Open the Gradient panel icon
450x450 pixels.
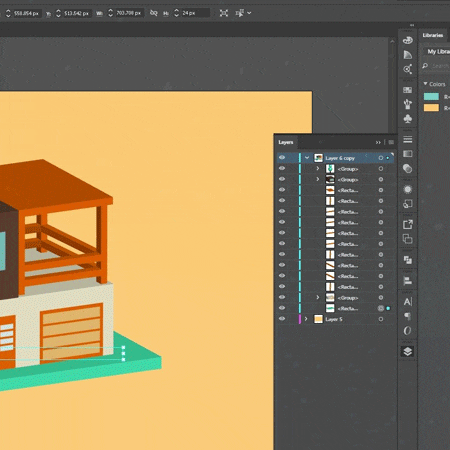pyautogui.click(x=407, y=154)
